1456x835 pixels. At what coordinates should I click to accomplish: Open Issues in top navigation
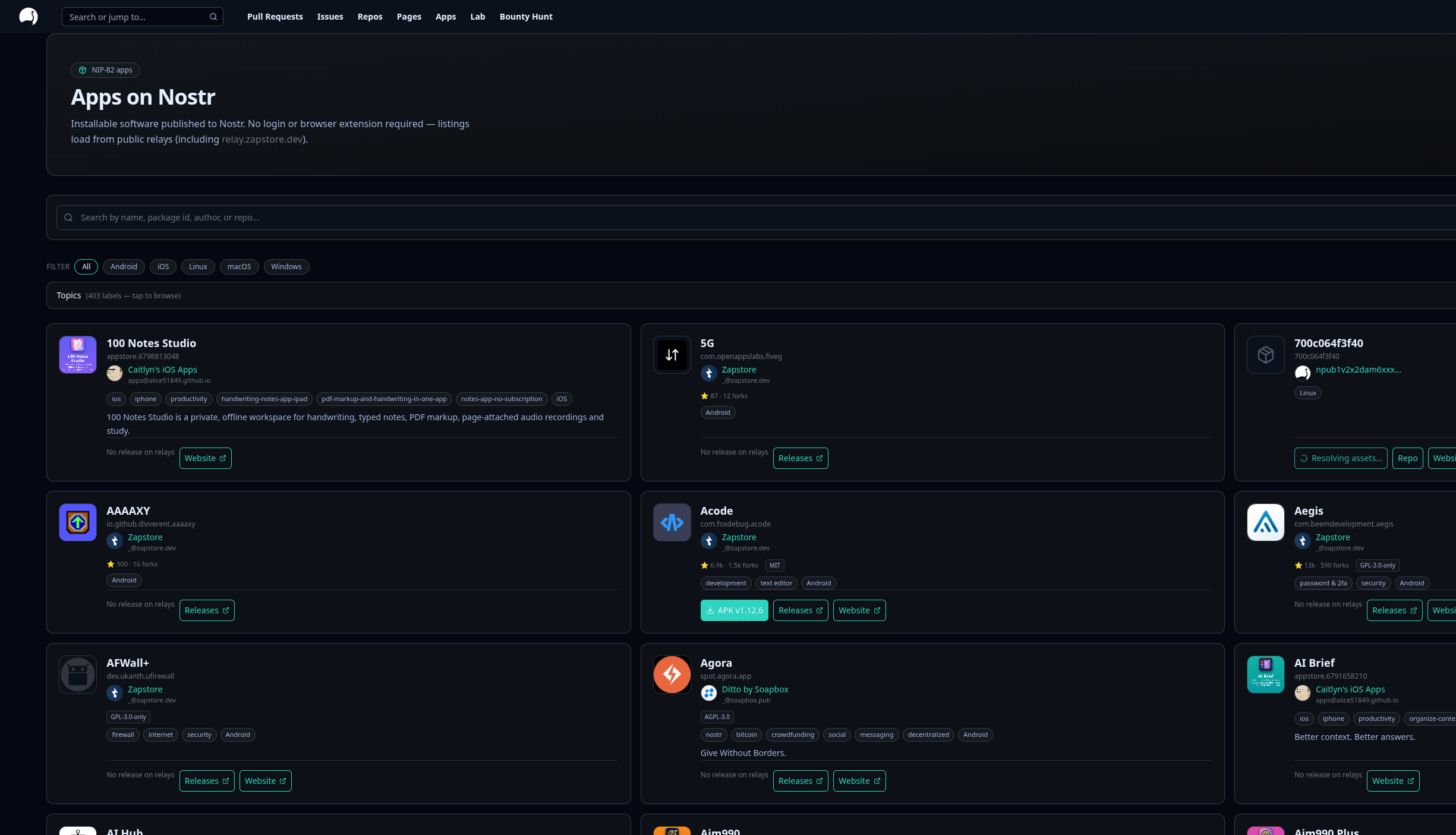pos(330,17)
